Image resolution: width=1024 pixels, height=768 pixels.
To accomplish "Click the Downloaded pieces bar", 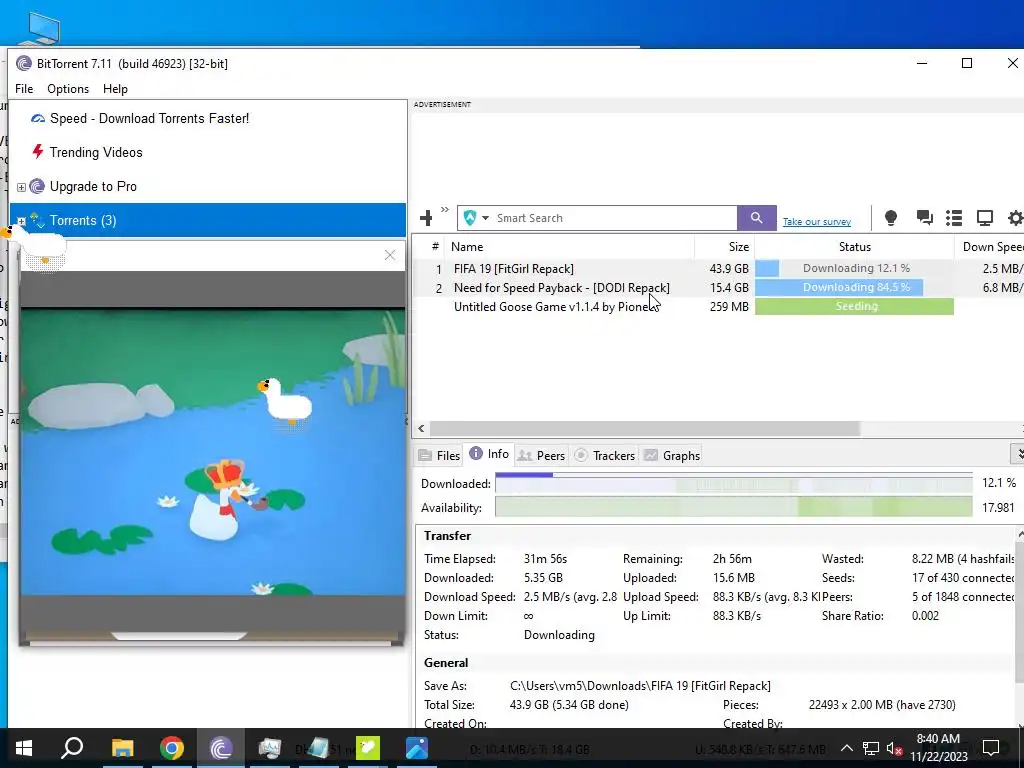I will point(733,483).
